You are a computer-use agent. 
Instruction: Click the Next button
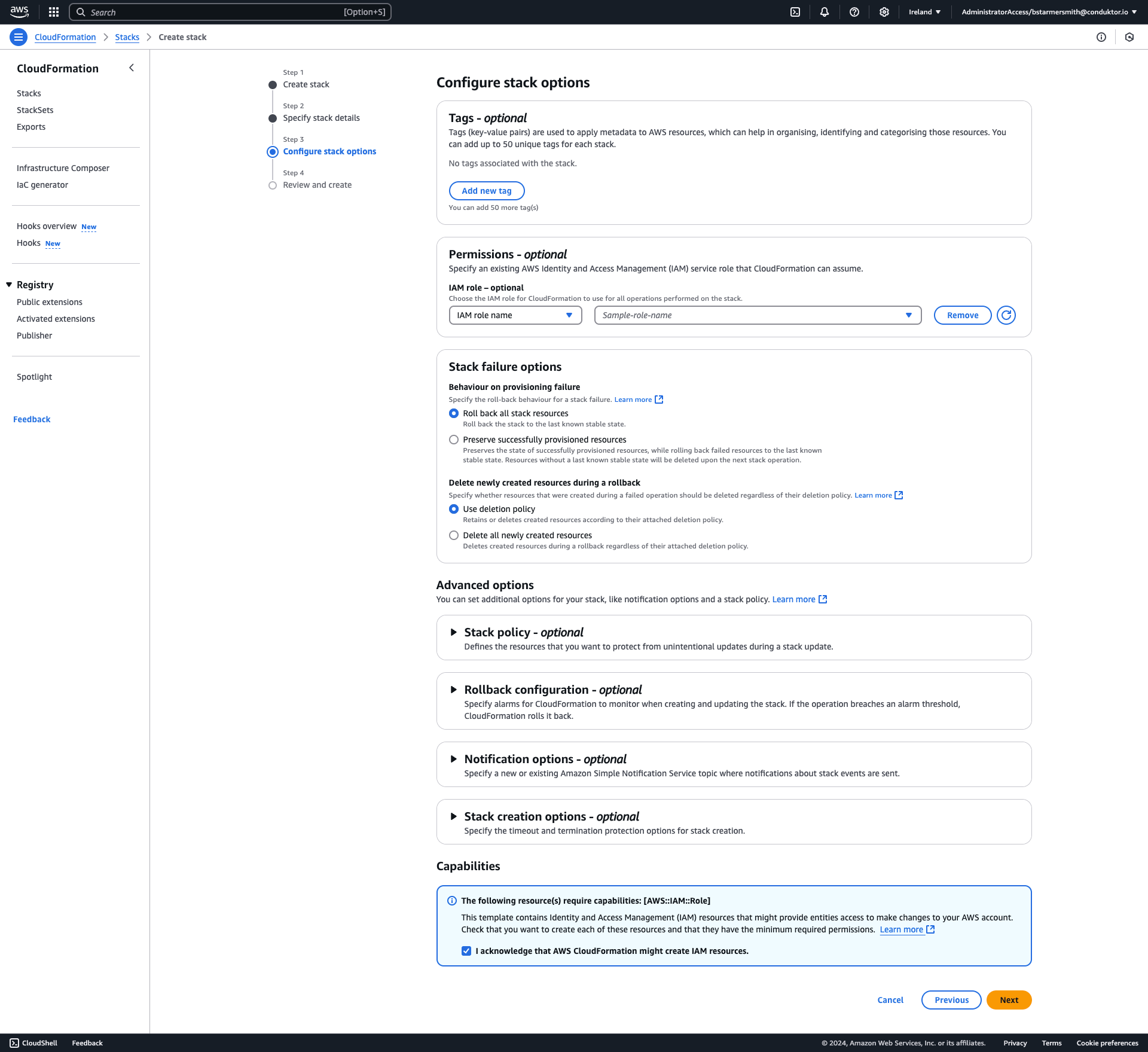[x=1008, y=999]
